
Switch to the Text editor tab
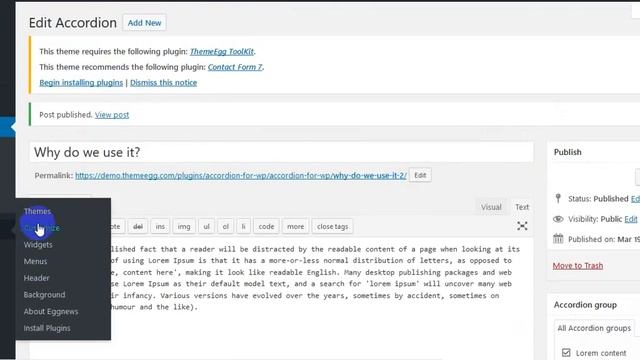(x=522, y=207)
